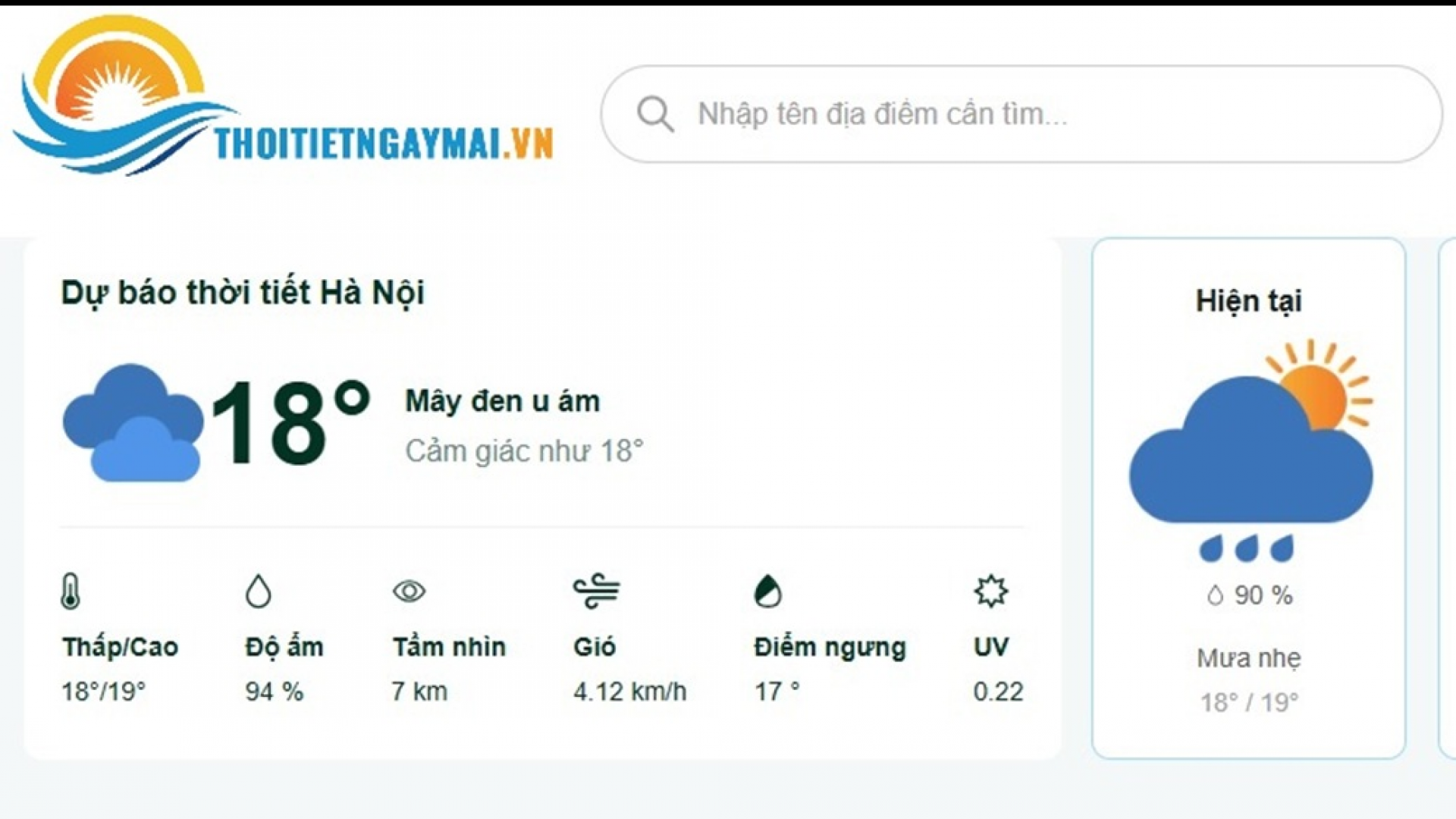This screenshot has height=819, width=1456.
Task: Click the thermometer low/high icon
Action: pos(71,591)
